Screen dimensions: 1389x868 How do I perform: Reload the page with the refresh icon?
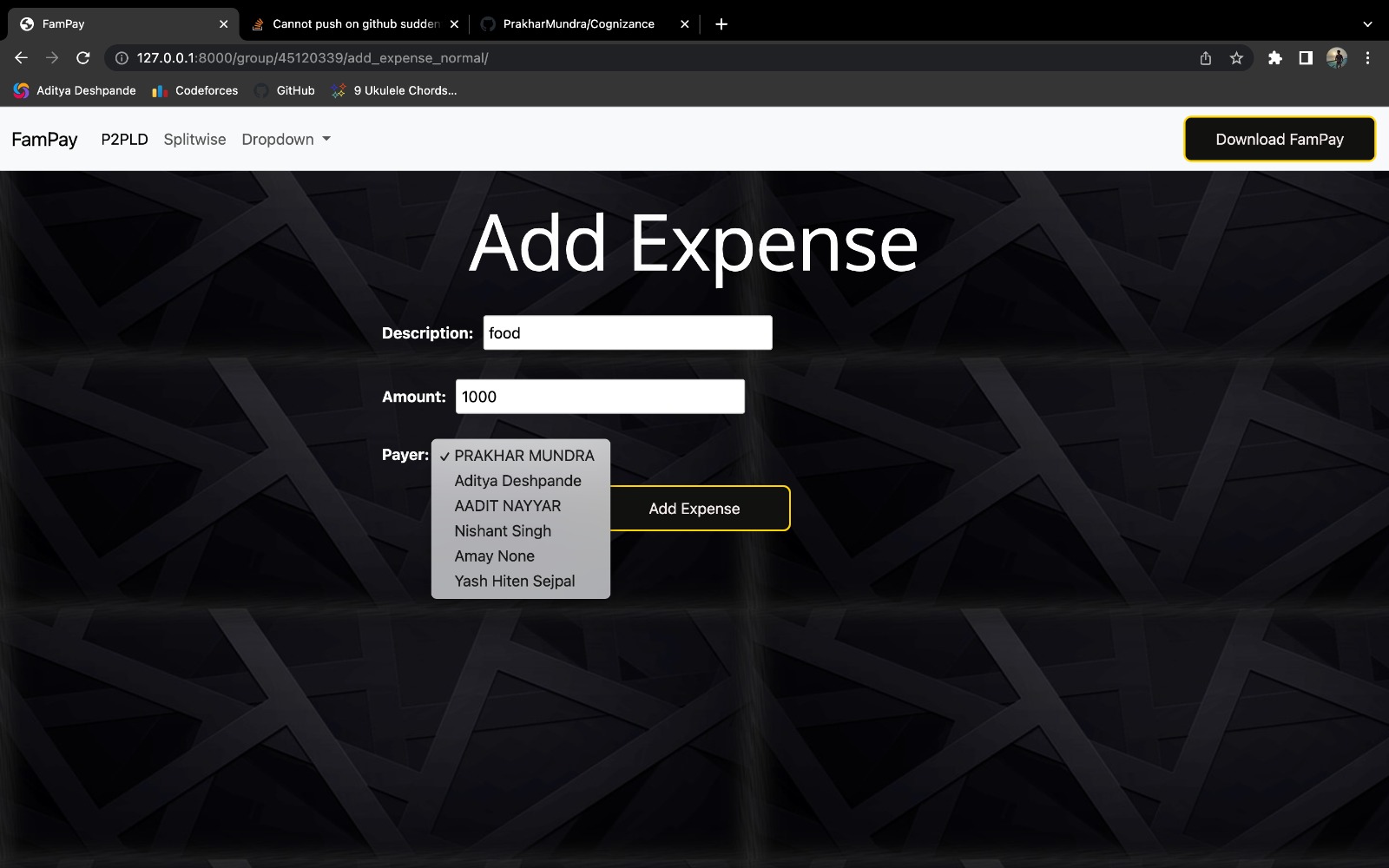83,58
